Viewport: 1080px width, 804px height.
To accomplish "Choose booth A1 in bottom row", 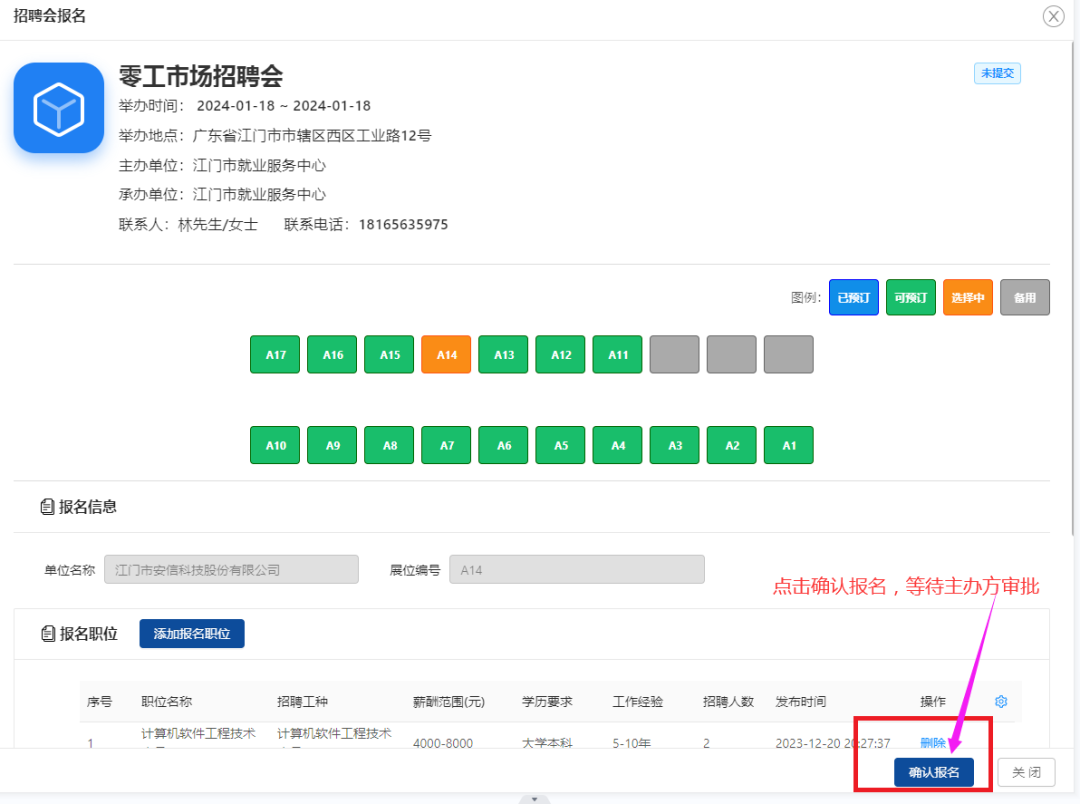I will point(788,446).
